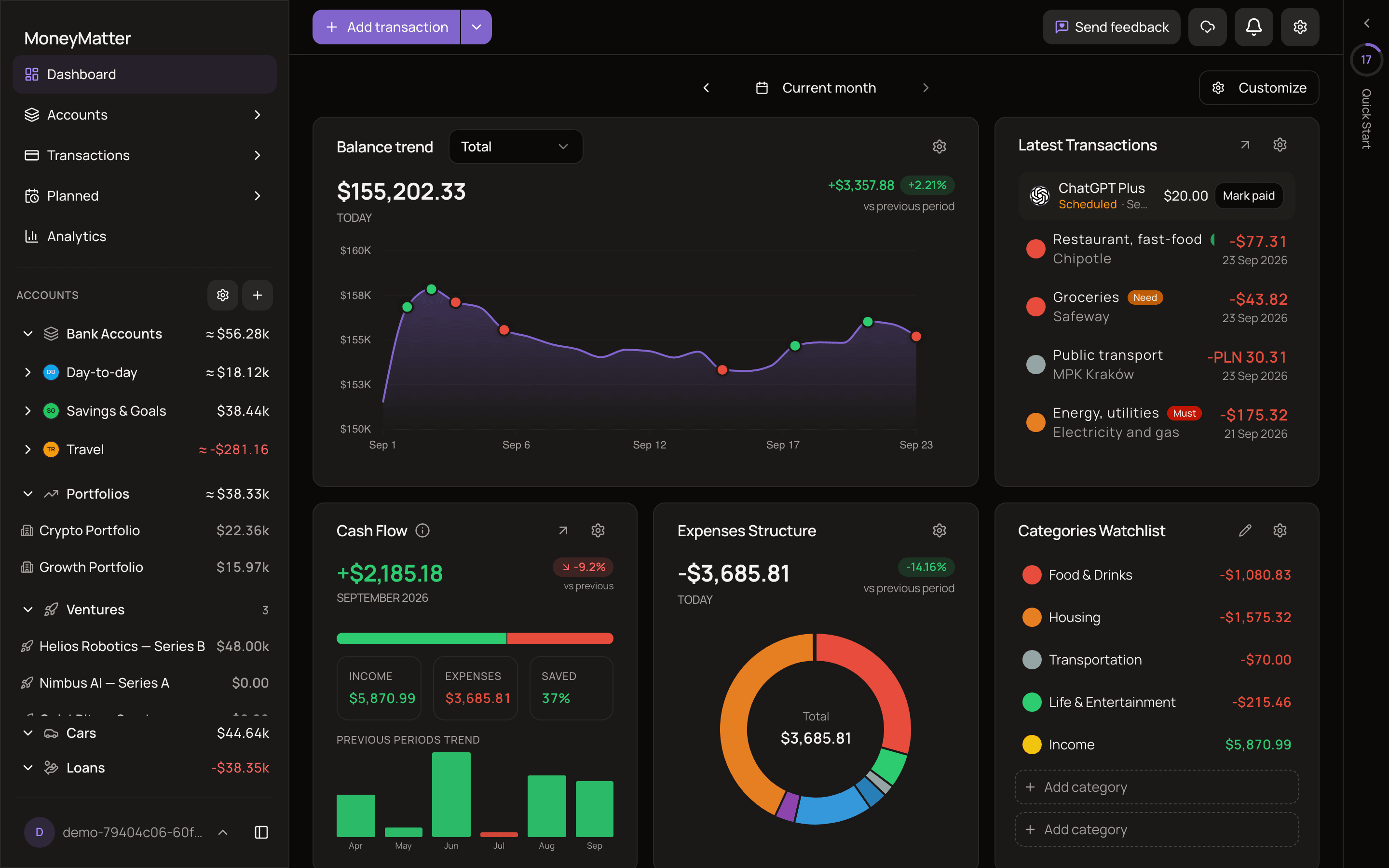The height and width of the screenshot is (868, 1389).
Task: Mark ChatGPT Plus as paid
Action: (1249, 196)
